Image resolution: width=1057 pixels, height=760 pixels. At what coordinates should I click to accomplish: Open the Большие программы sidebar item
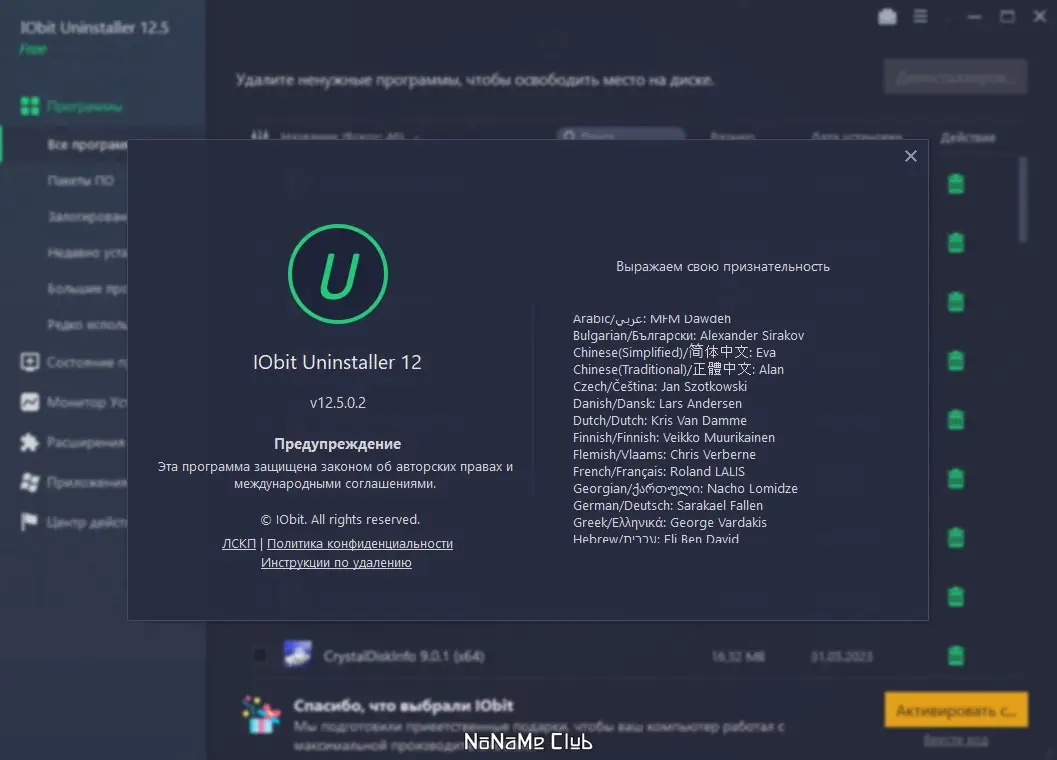87,289
